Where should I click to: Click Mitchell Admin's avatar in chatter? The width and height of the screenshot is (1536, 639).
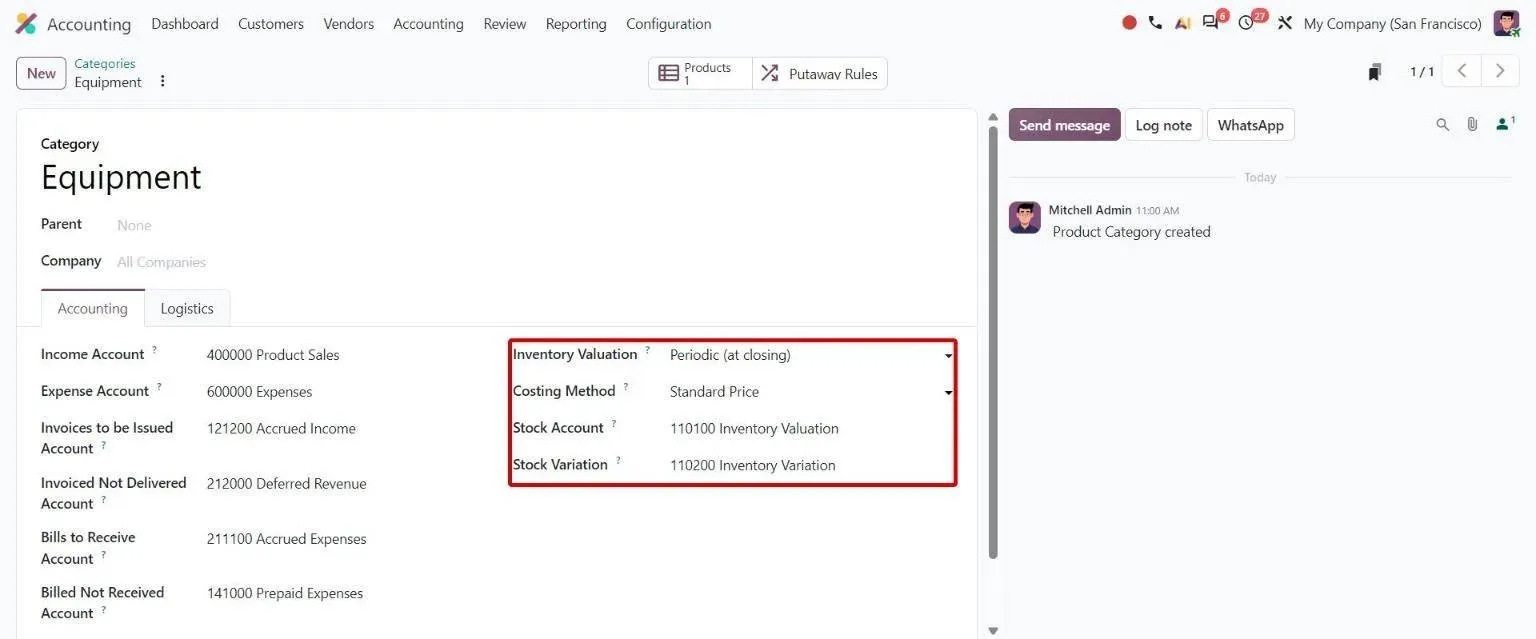[1024, 217]
